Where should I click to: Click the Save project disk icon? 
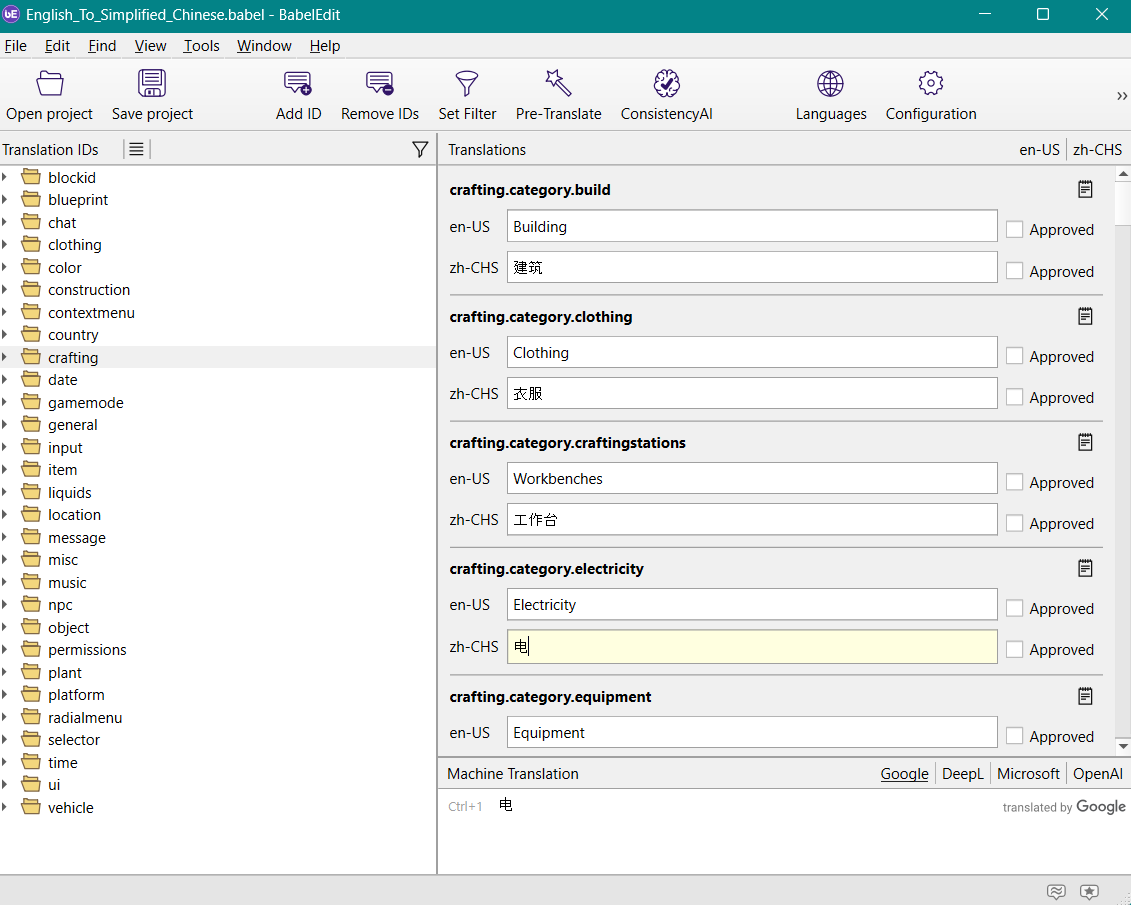(x=152, y=84)
